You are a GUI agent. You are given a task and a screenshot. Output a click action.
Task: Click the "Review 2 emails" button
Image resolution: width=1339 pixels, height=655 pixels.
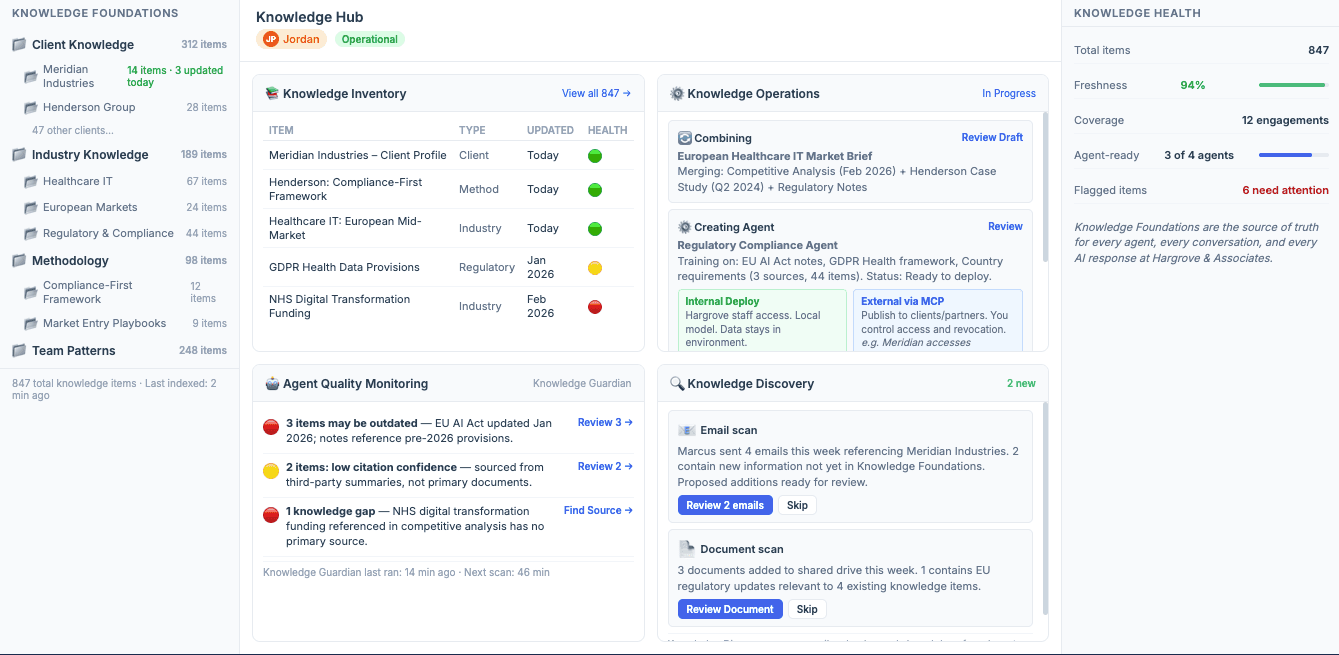[x=724, y=505]
